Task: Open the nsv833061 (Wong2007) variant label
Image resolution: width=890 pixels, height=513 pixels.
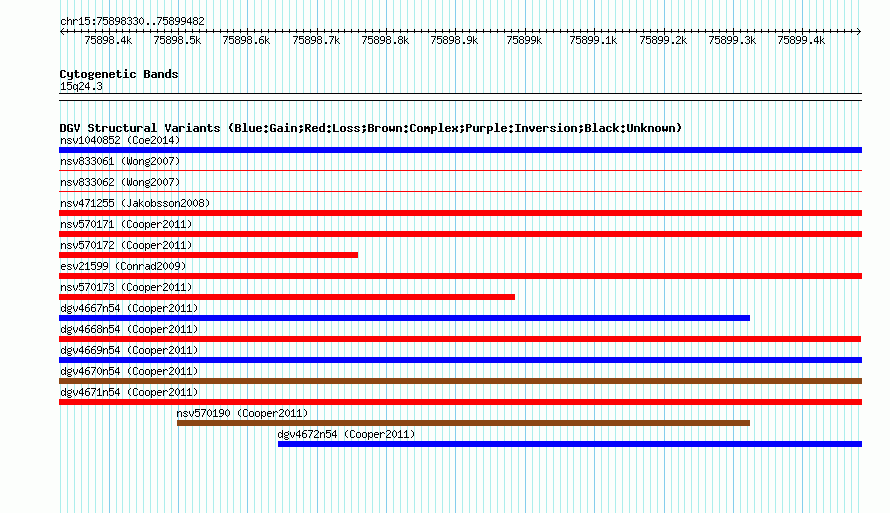Action: click(x=120, y=161)
